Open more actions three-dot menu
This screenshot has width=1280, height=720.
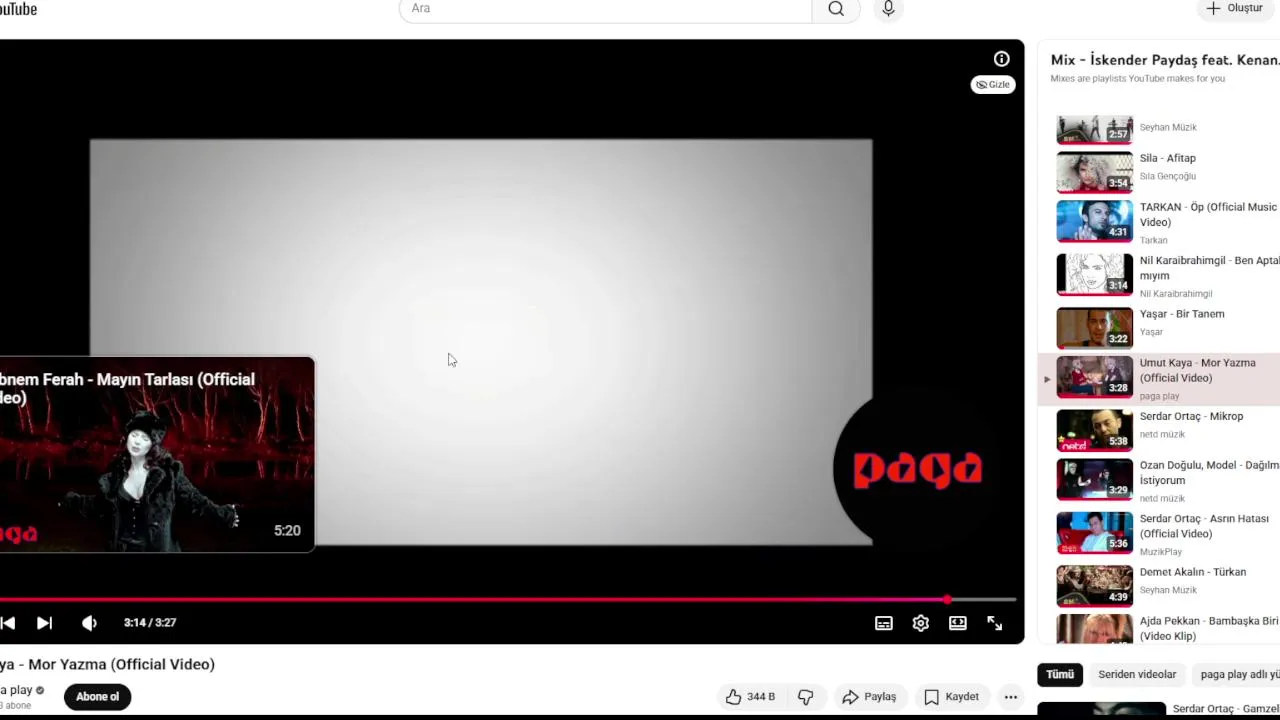(1011, 697)
